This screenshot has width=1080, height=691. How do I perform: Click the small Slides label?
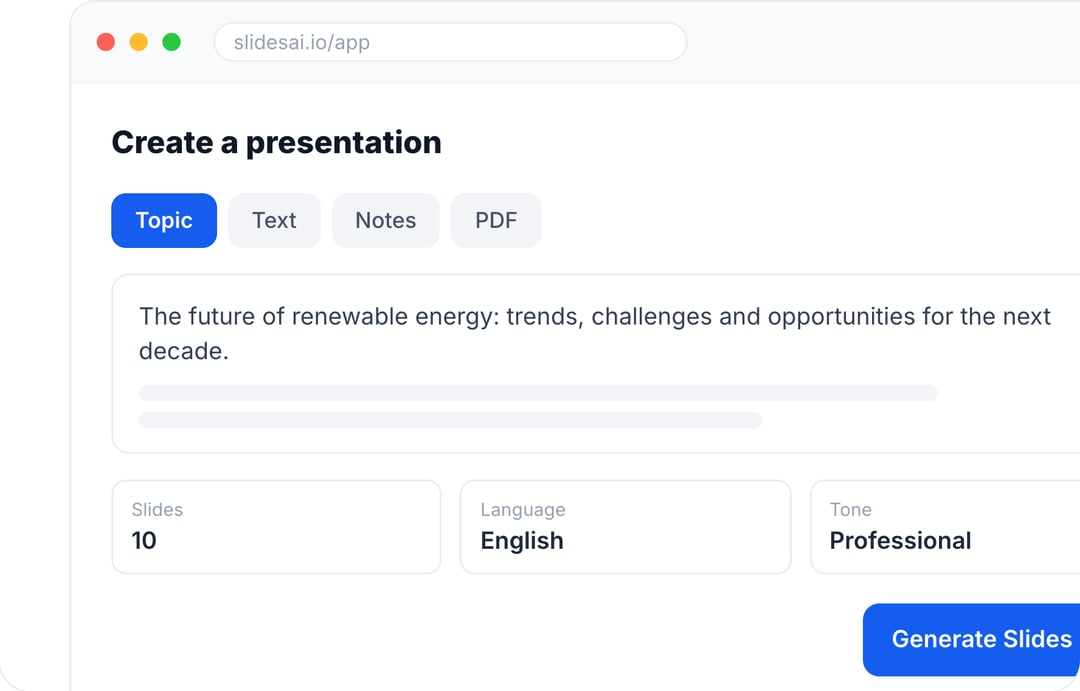tap(157, 510)
